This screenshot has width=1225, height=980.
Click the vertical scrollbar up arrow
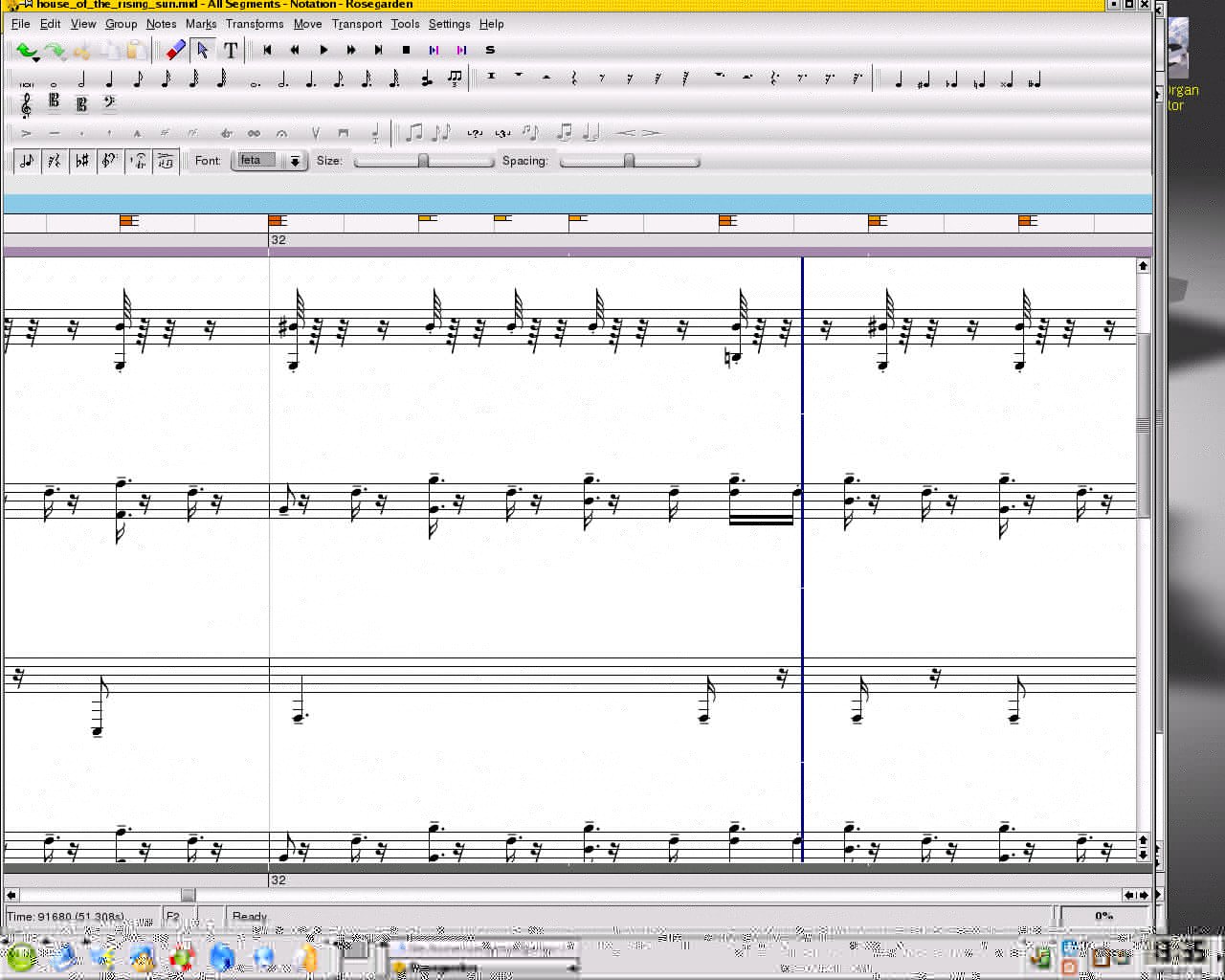click(x=1143, y=266)
